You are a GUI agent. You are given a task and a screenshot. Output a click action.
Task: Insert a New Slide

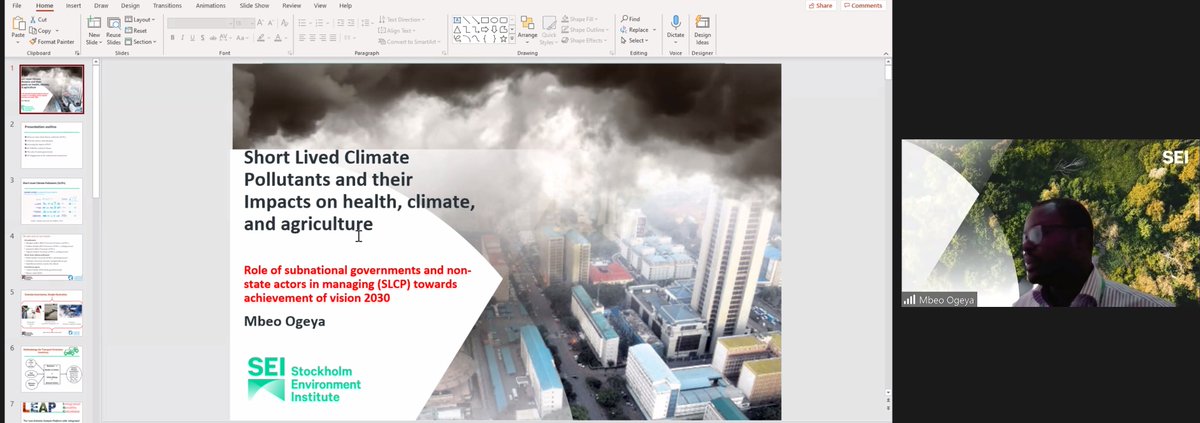[x=94, y=32]
